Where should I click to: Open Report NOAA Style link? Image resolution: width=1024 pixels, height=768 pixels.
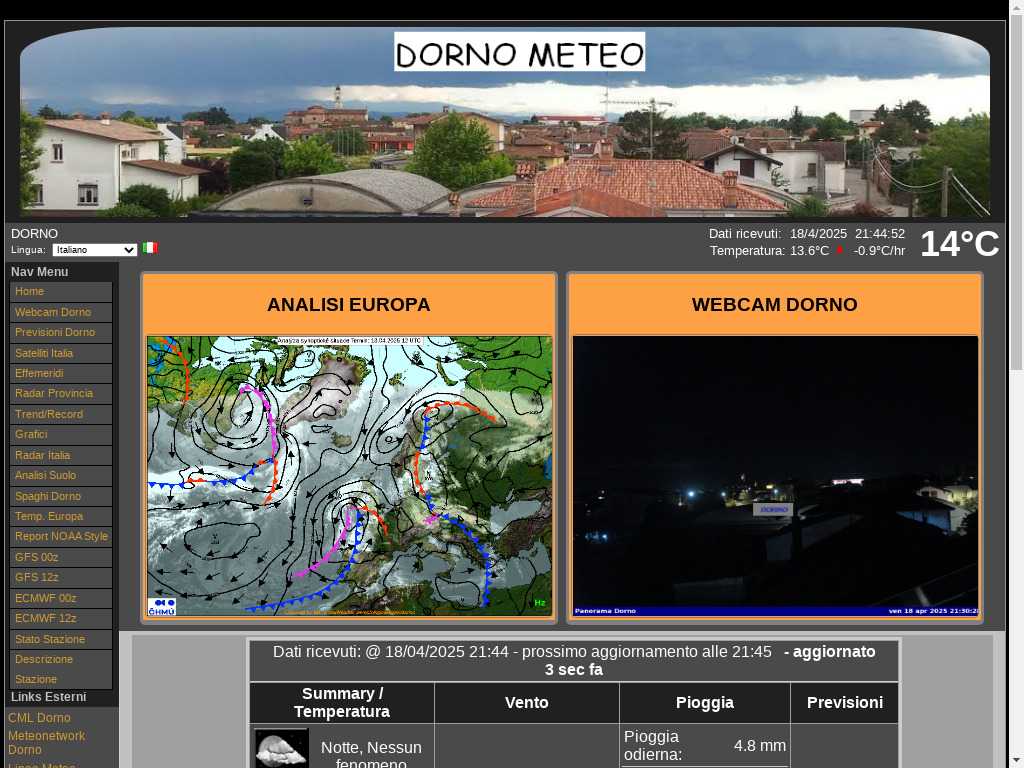tap(61, 536)
